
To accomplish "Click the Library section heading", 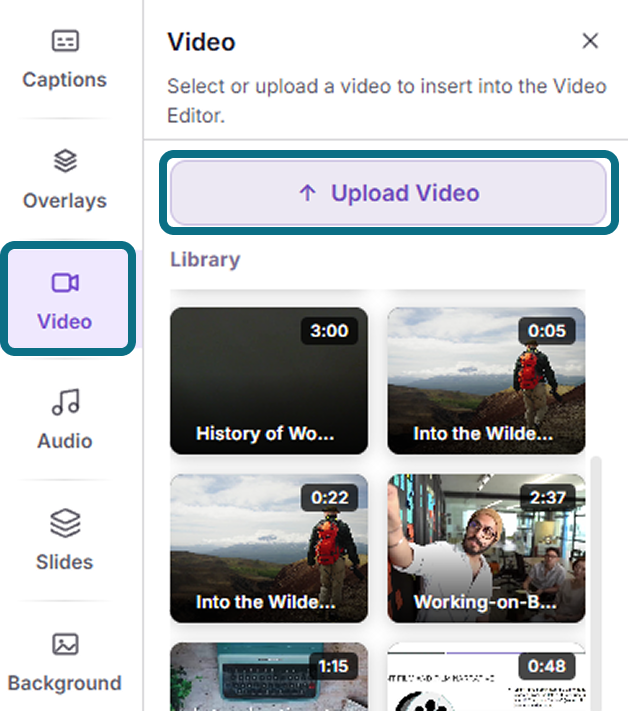I will click(x=205, y=260).
